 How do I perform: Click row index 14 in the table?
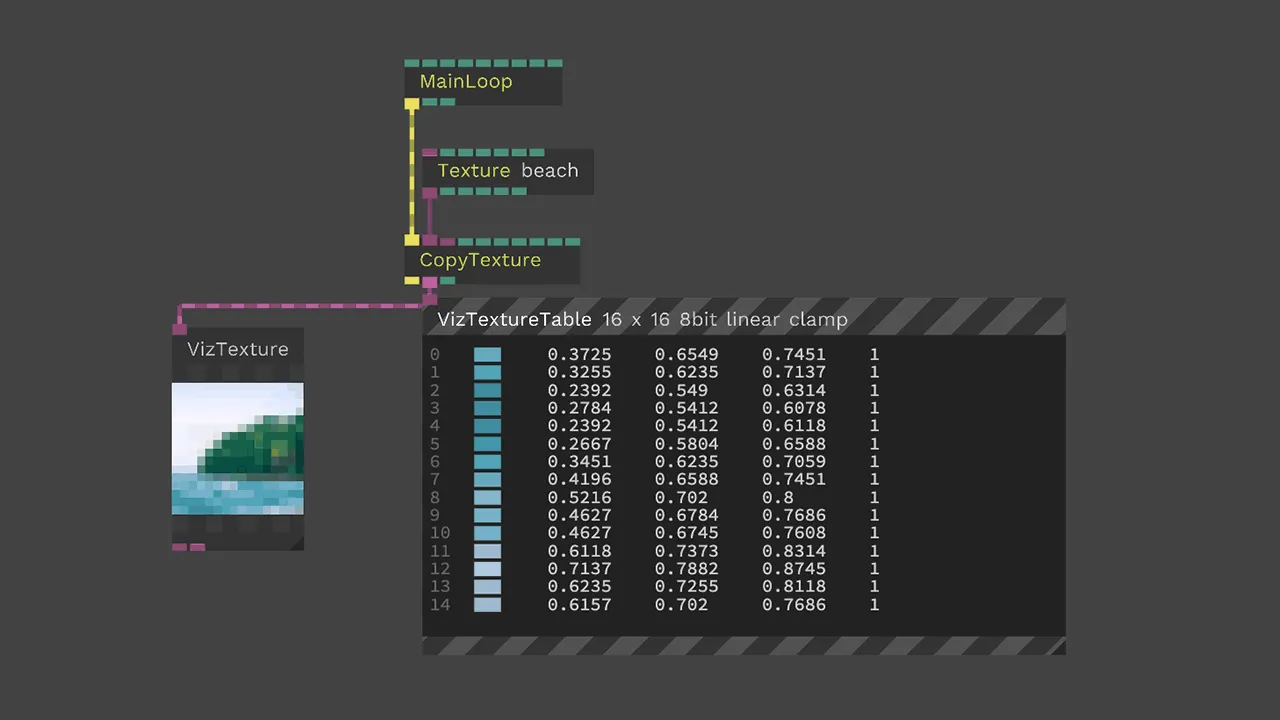click(440, 605)
